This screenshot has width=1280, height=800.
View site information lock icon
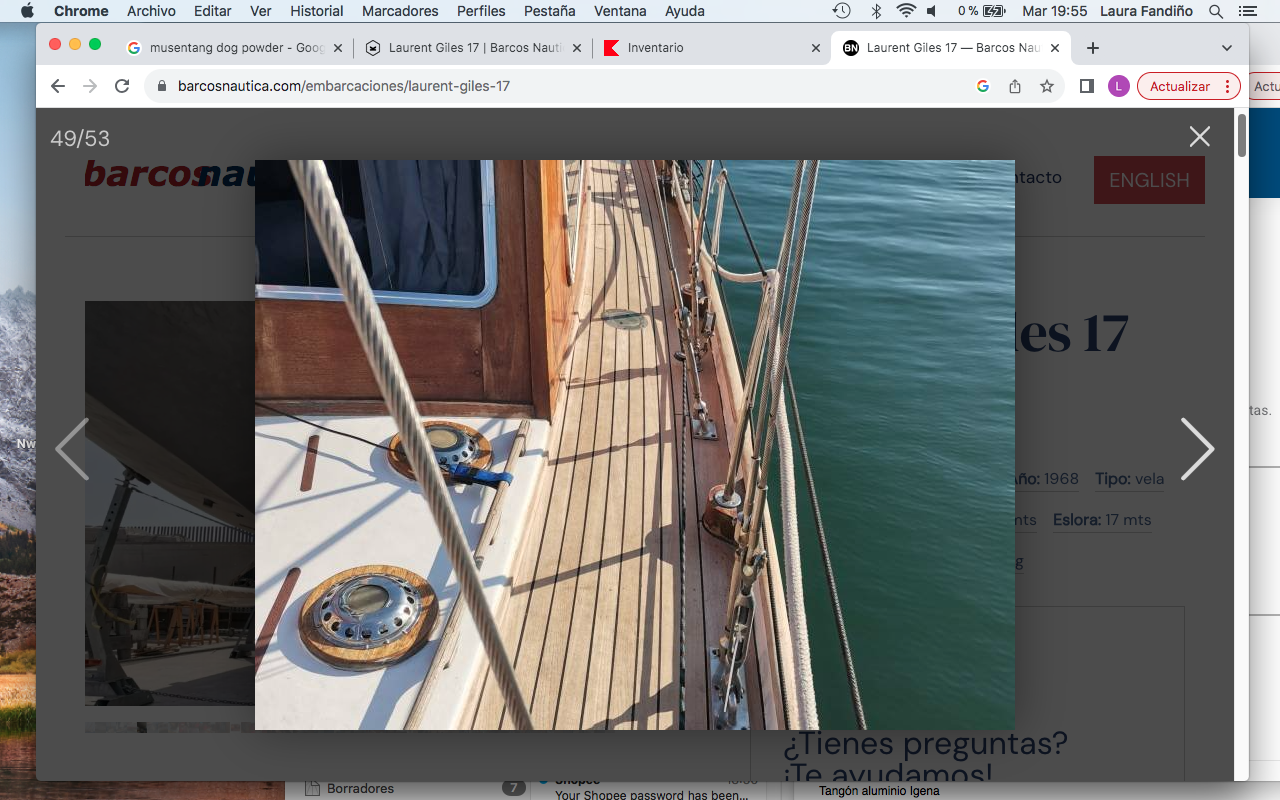162,86
